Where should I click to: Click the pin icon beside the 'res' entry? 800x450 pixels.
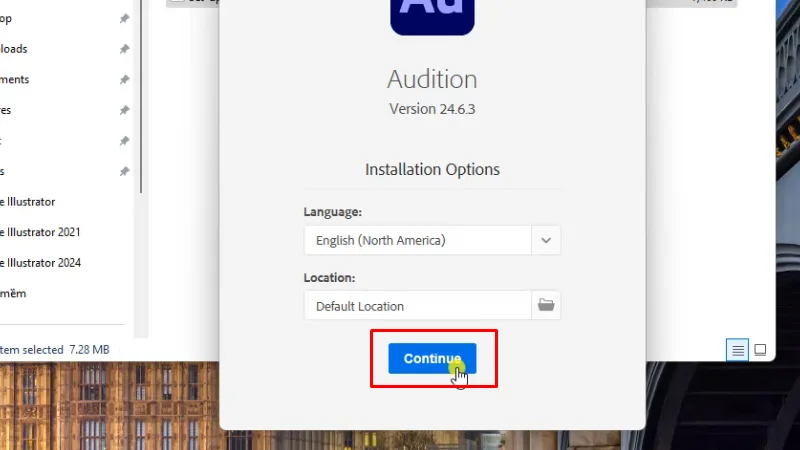[124, 110]
